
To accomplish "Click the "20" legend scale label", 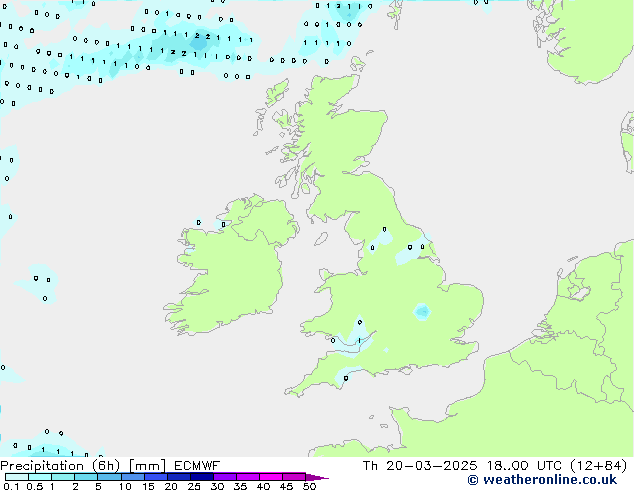I will click(x=171, y=486).
